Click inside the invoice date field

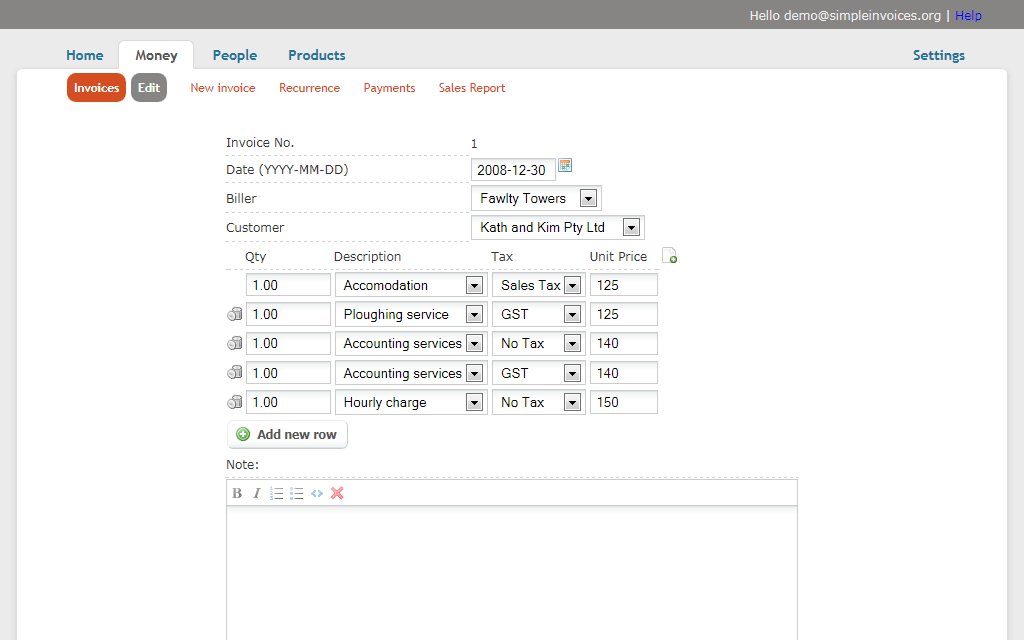tap(510, 169)
